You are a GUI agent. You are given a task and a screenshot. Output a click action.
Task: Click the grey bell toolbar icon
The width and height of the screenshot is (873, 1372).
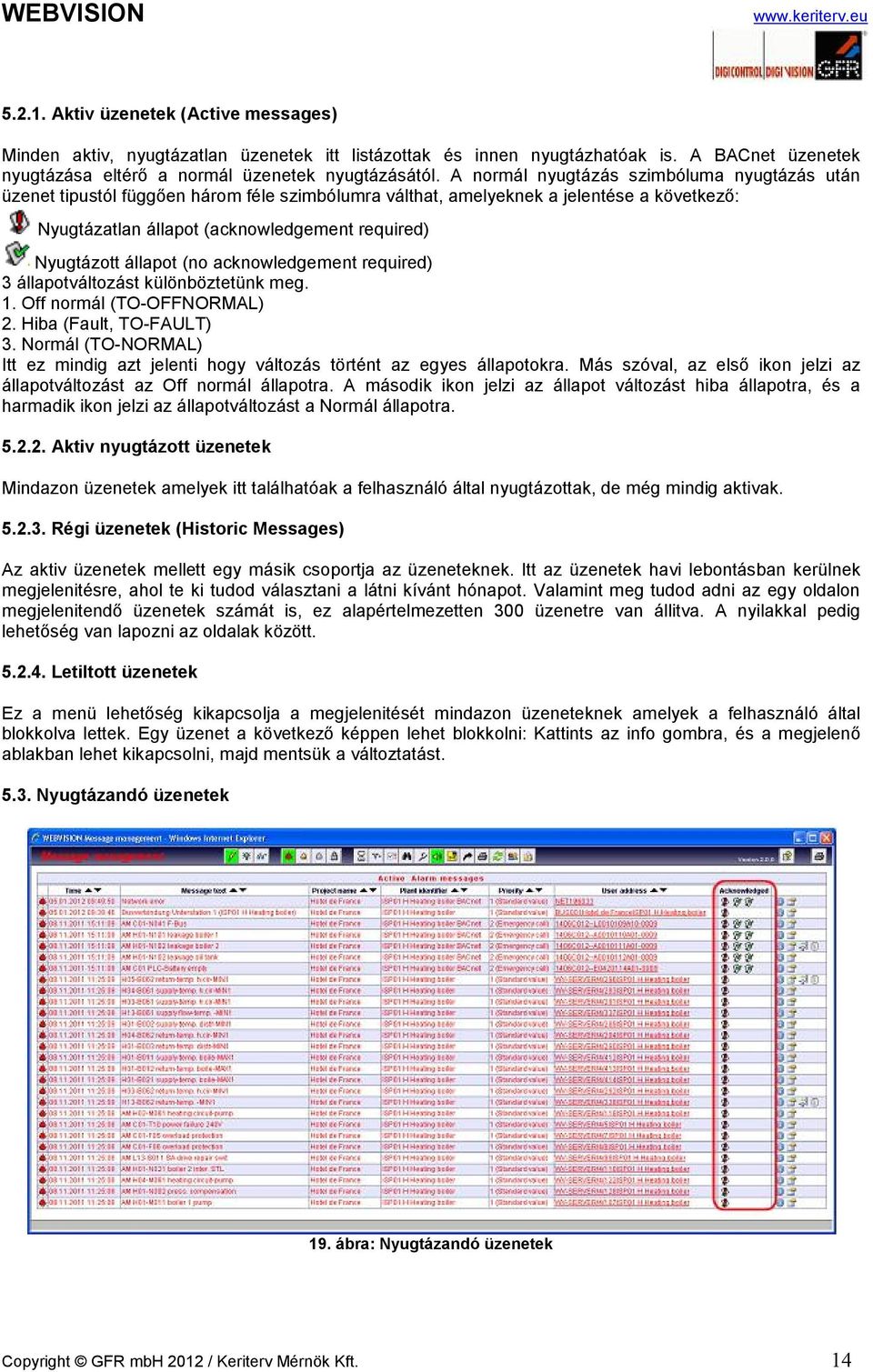(x=319, y=856)
